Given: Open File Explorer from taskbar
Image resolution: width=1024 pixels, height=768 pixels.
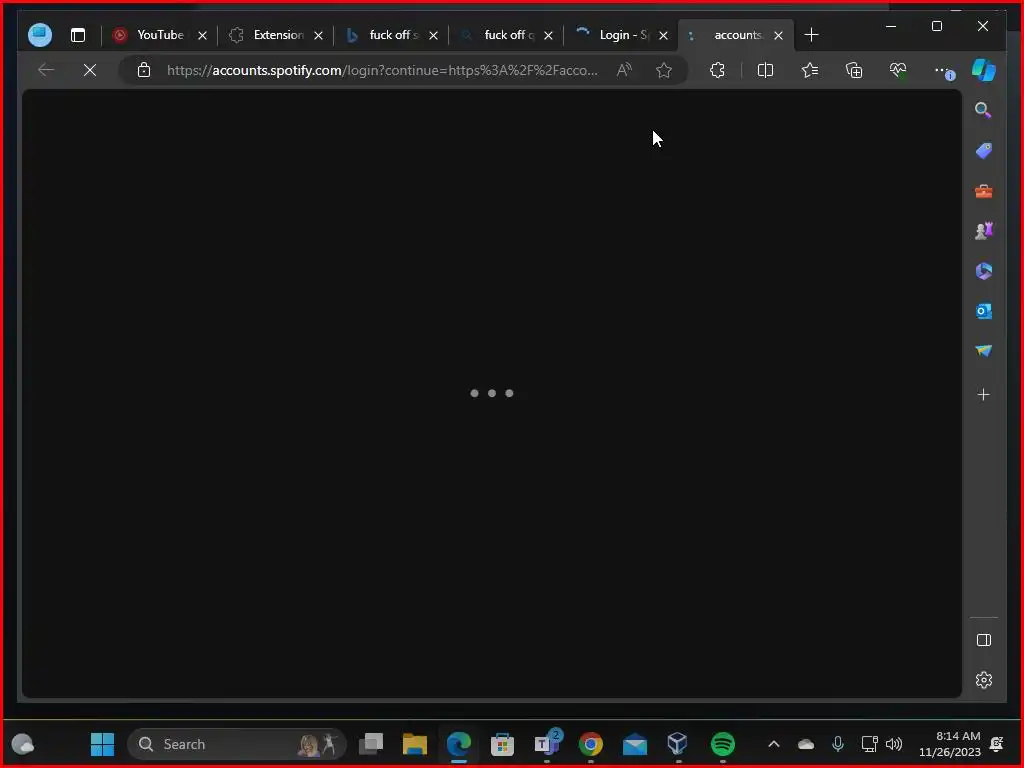Looking at the screenshot, I should (415, 744).
